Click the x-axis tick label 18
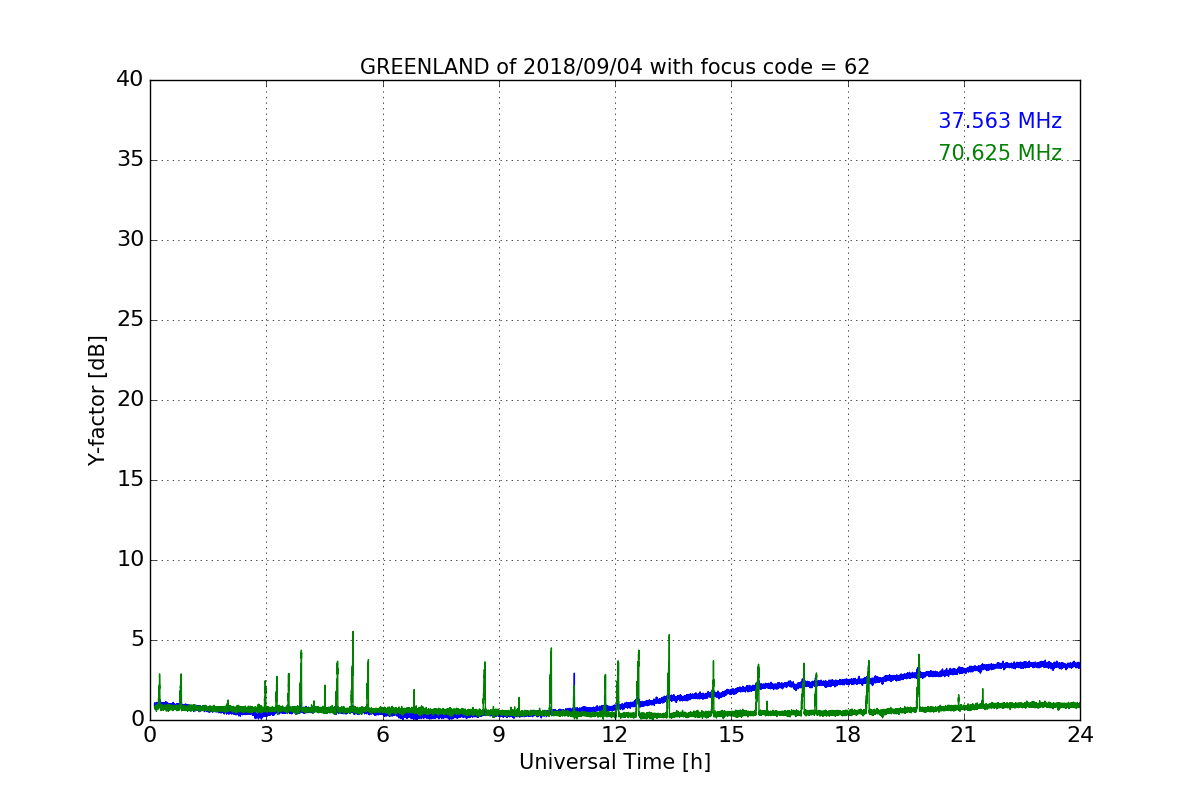This screenshot has width=1200, height=800. coord(848,734)
